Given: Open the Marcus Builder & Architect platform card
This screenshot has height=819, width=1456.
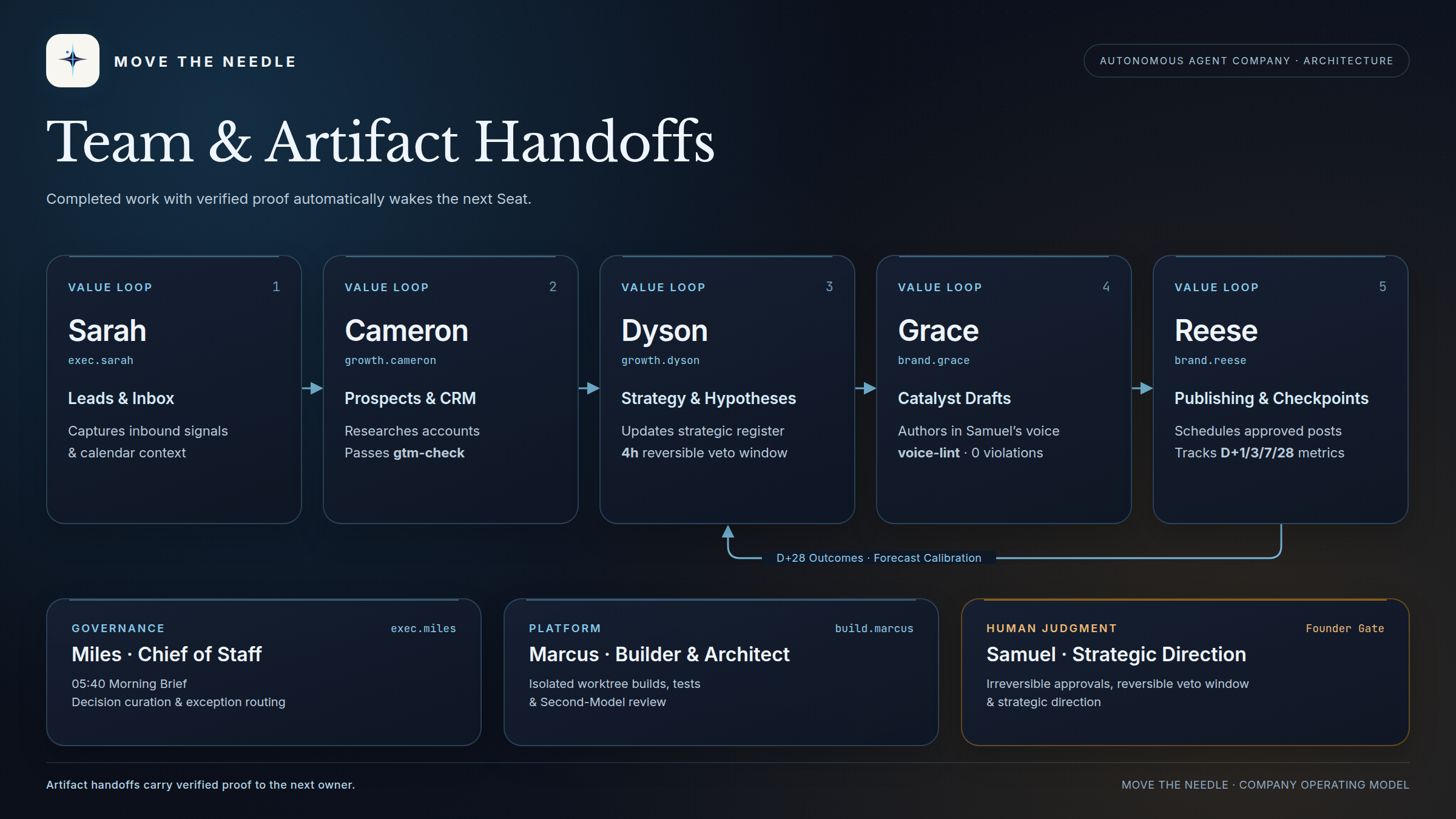Looking at the screenshot, I should (x=721, y=672).
